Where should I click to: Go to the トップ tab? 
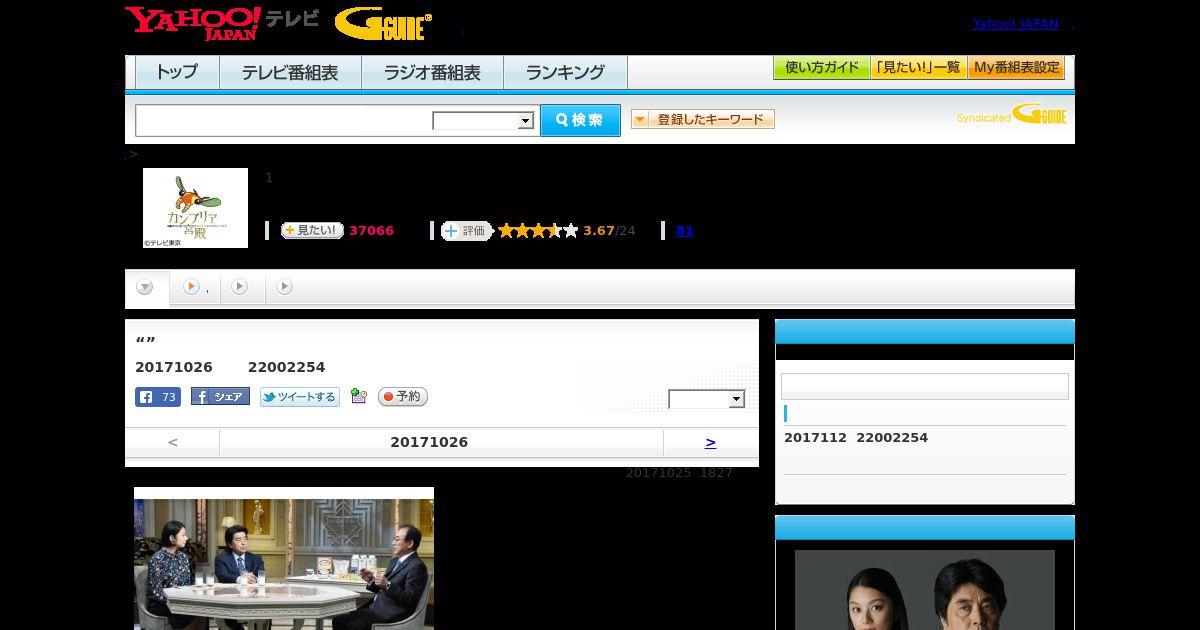(177, 72)
